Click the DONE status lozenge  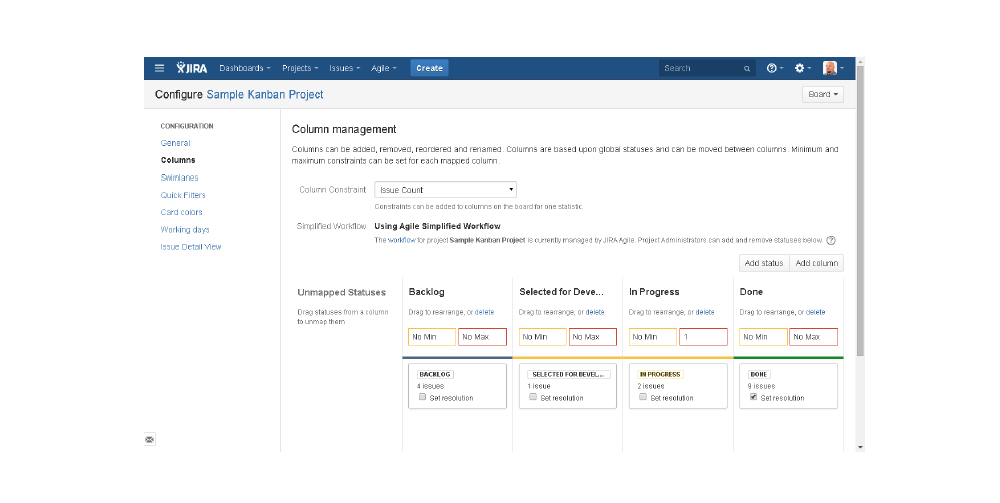(759, 374)
